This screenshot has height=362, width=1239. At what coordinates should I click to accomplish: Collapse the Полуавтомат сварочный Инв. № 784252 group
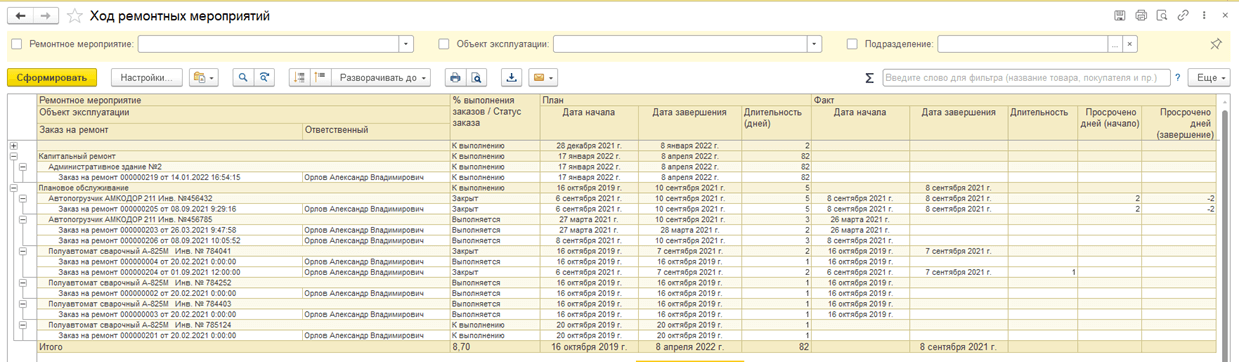[x=23, y=282]
